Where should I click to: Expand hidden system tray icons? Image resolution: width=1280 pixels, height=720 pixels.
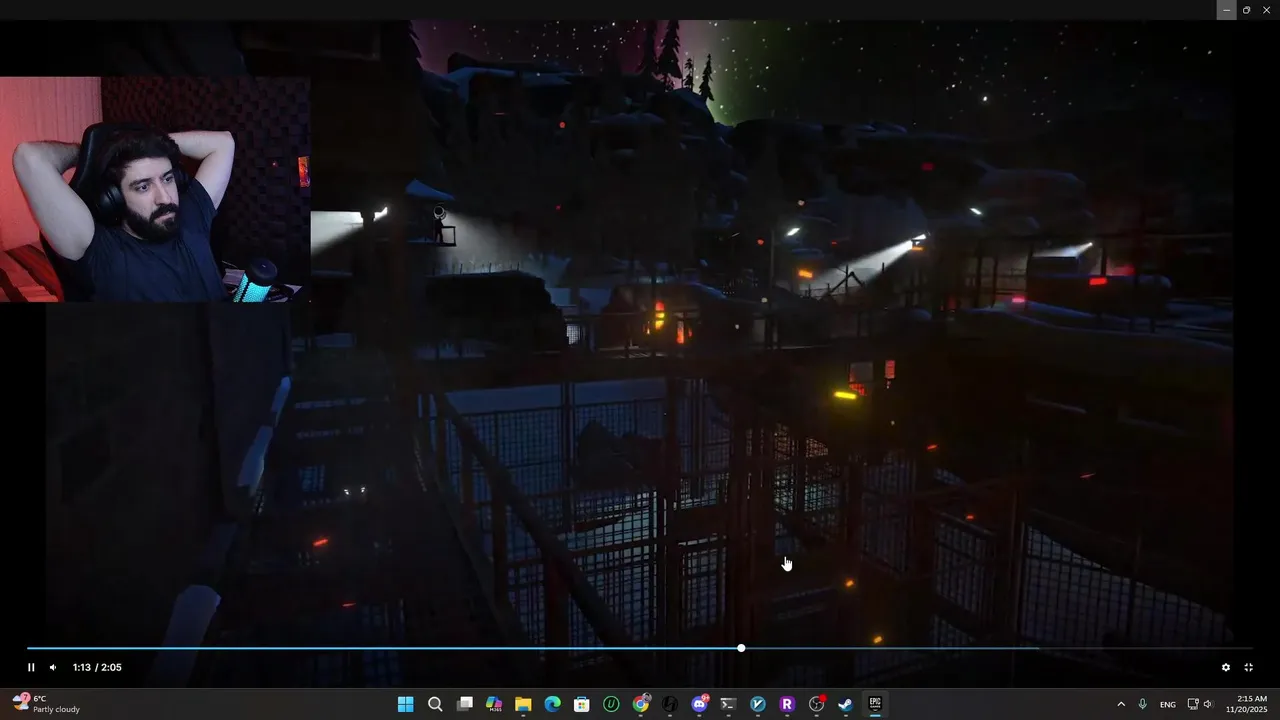coord(1120,704)
